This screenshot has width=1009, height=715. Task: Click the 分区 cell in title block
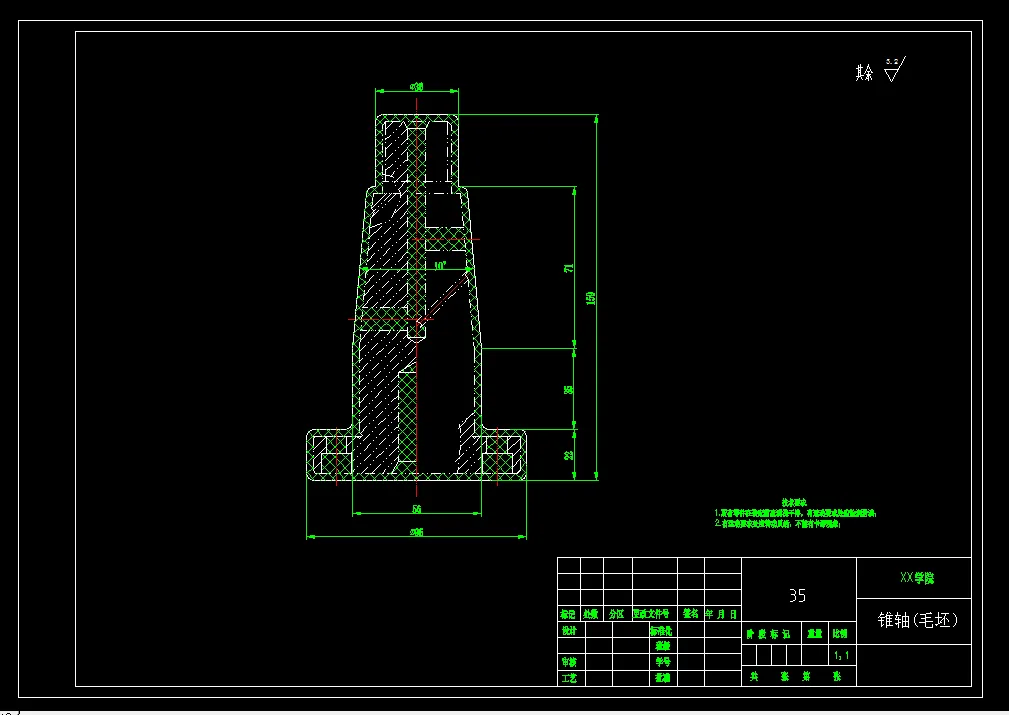tap(616, 614)
